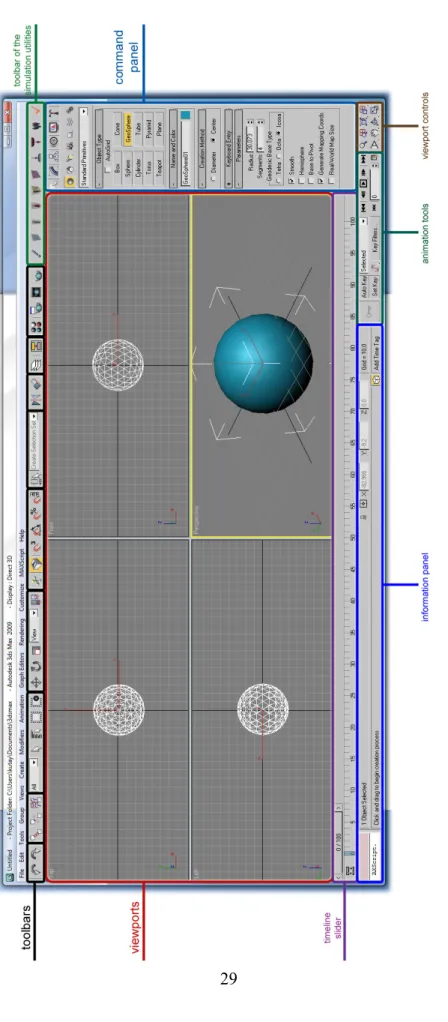Screen dimensions: 448x1022
Task: Open the 'View' reference coordinate dropdown
Action: (x=36, y=626)
